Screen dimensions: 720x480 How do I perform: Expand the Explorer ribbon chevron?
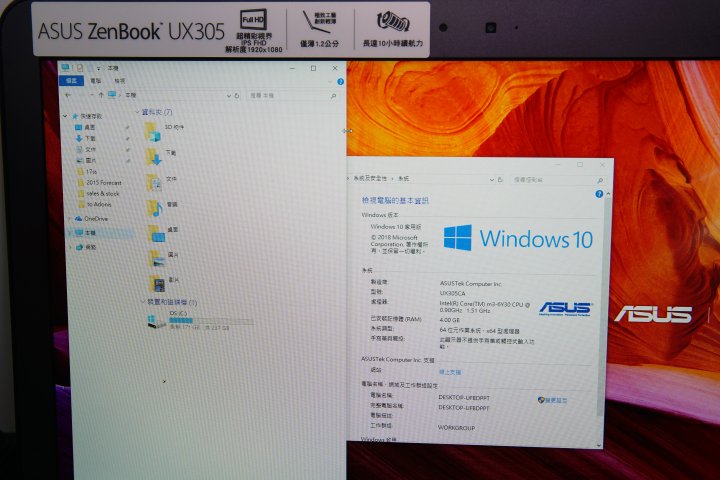330,82
